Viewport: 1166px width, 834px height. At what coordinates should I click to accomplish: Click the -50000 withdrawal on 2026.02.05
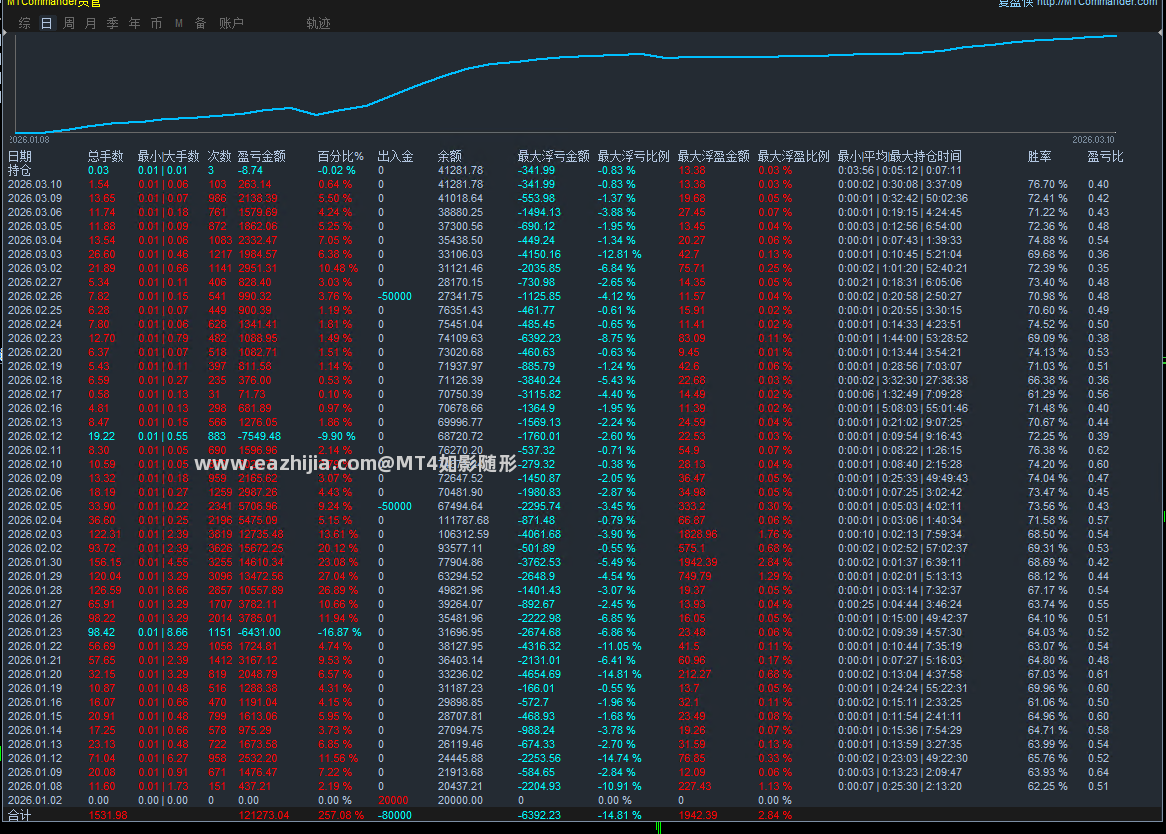[x=395, y=506]
